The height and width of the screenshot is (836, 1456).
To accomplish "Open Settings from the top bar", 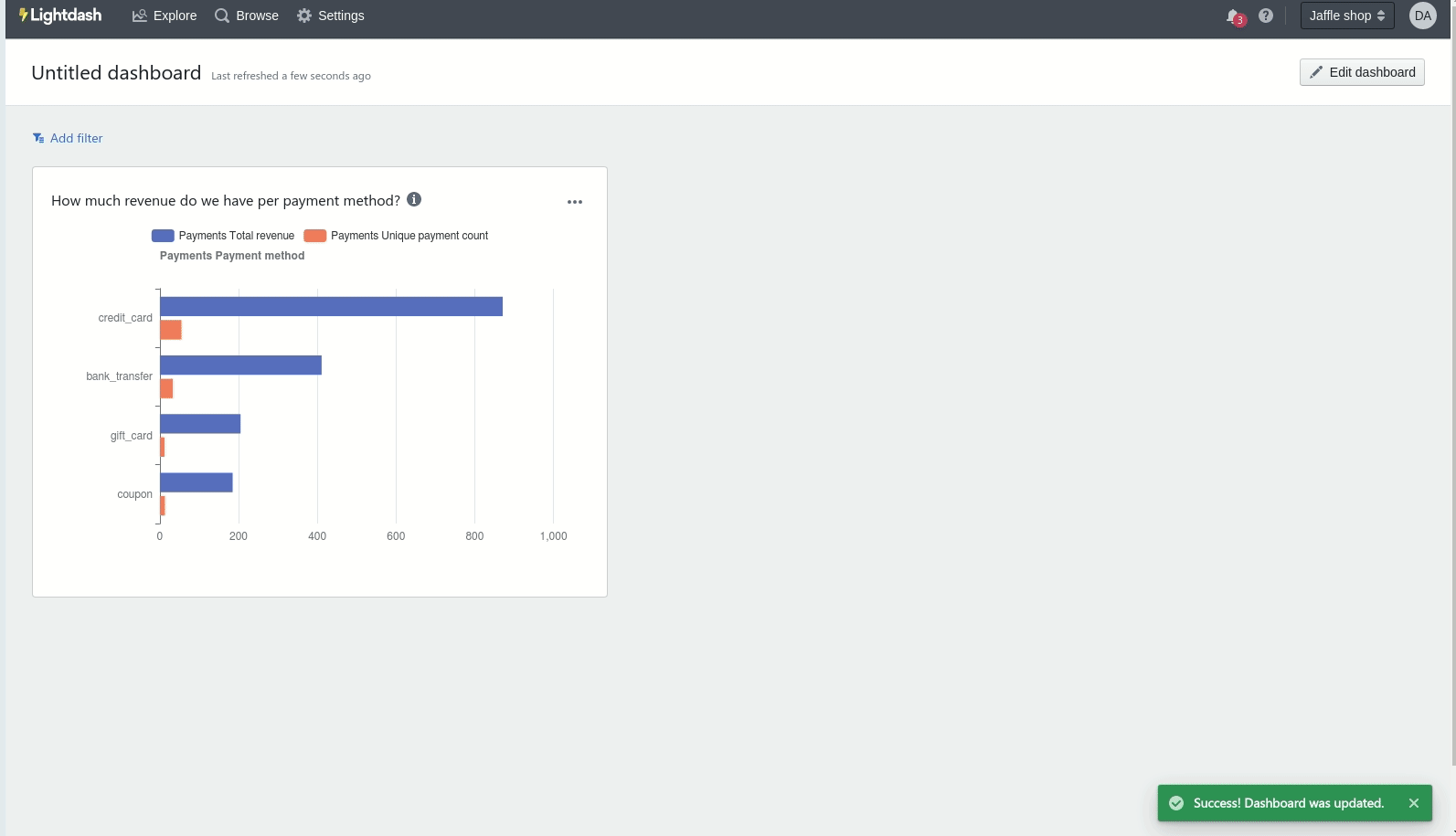I will [331, 16].
